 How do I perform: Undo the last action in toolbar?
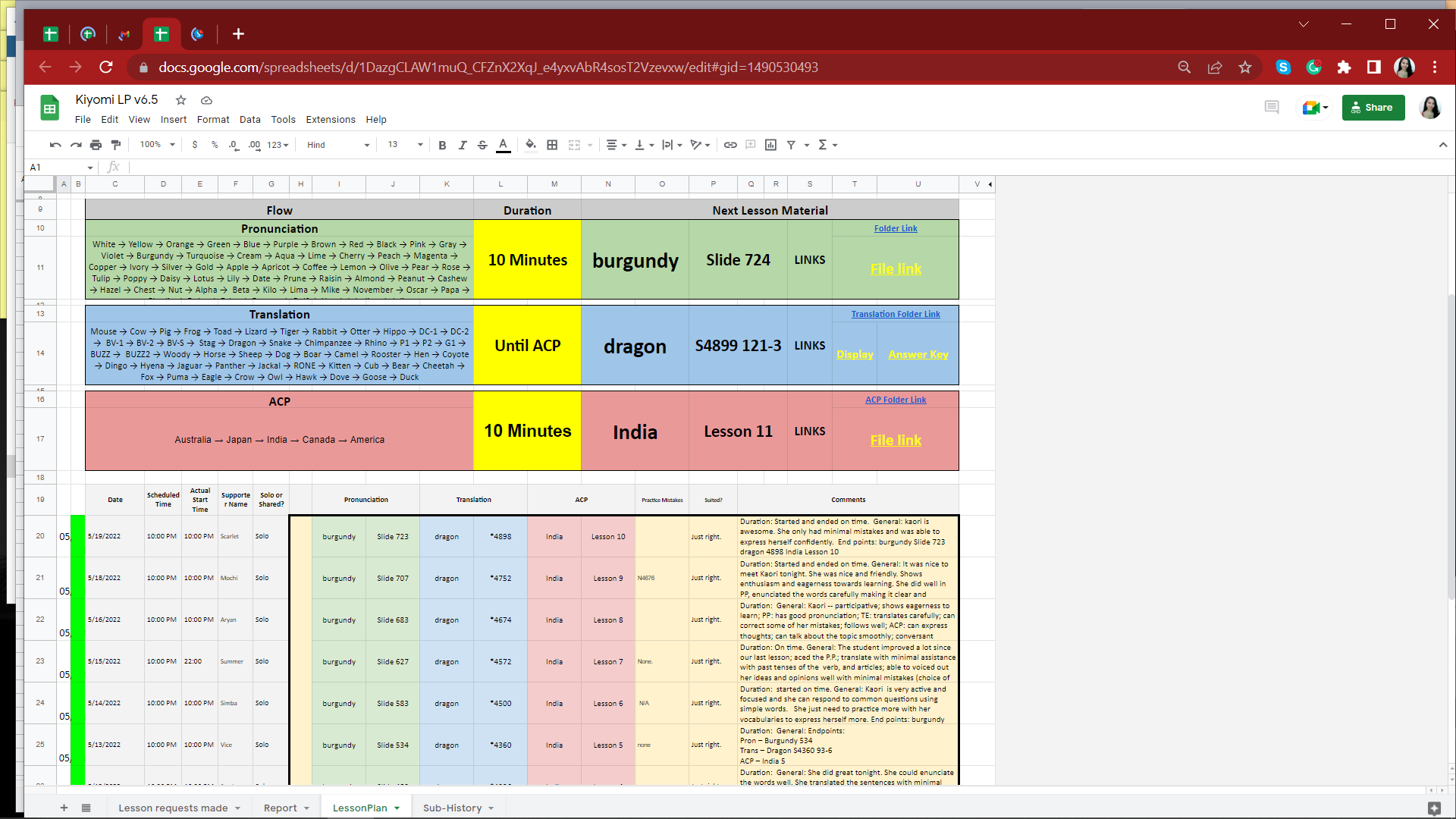55,145
